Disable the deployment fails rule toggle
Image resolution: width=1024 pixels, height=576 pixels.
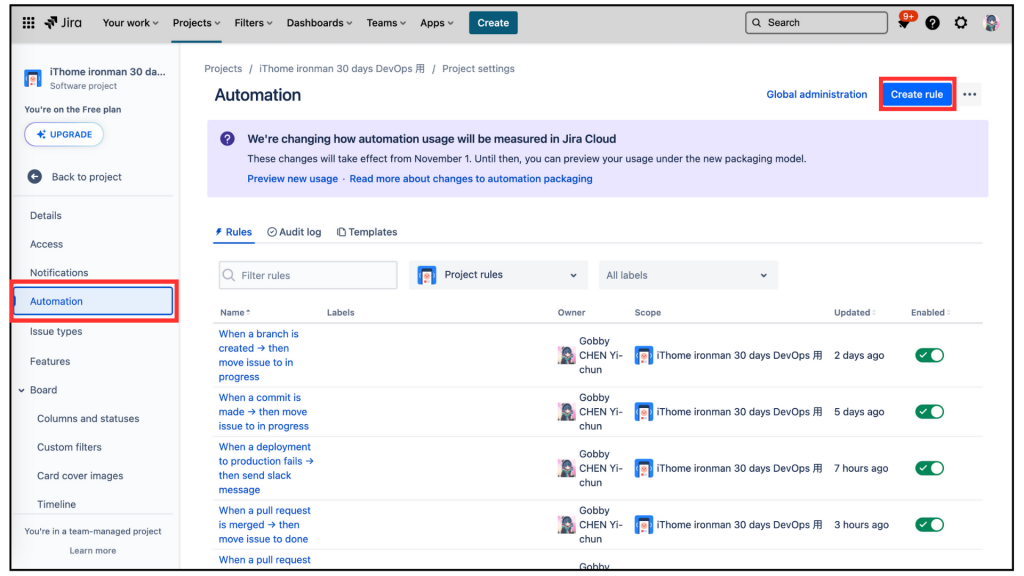(x=929, y=468)
